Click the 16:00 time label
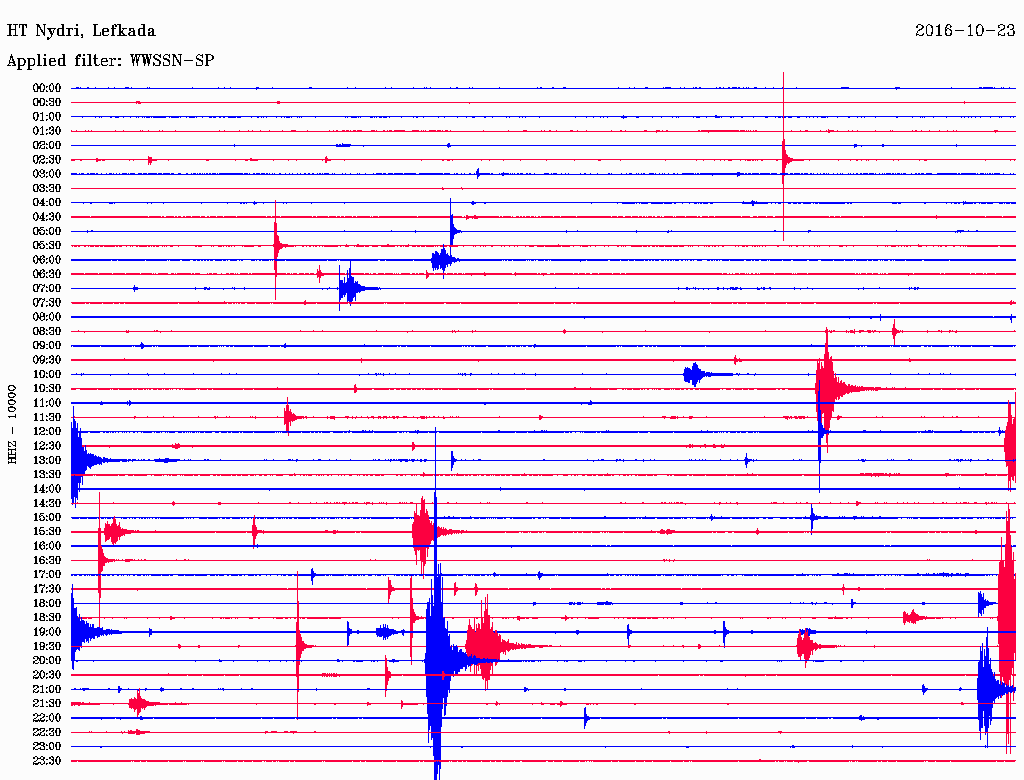Screen dimensions: 1024x780 [47, 546]
